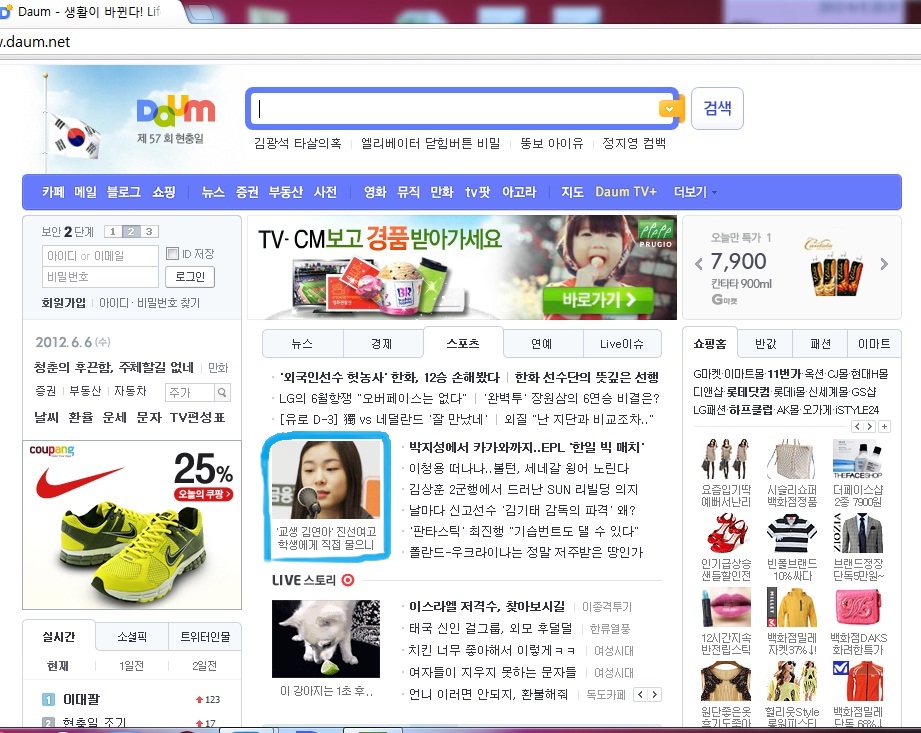The image size is (921, 733).
Task: Open the search suggestions dropdown arrow
Action: click(668, 109)
